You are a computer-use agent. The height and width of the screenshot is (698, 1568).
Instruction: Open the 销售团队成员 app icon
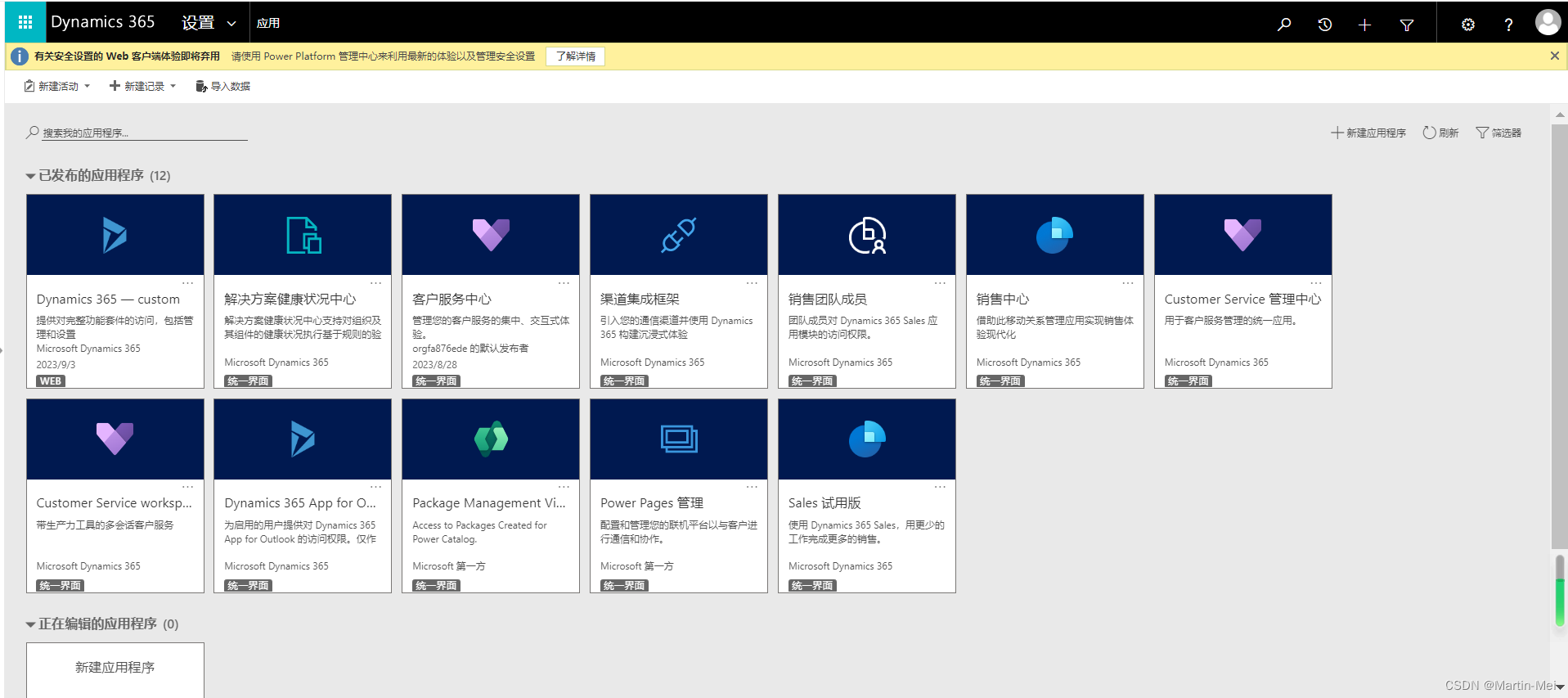(867, 235)
